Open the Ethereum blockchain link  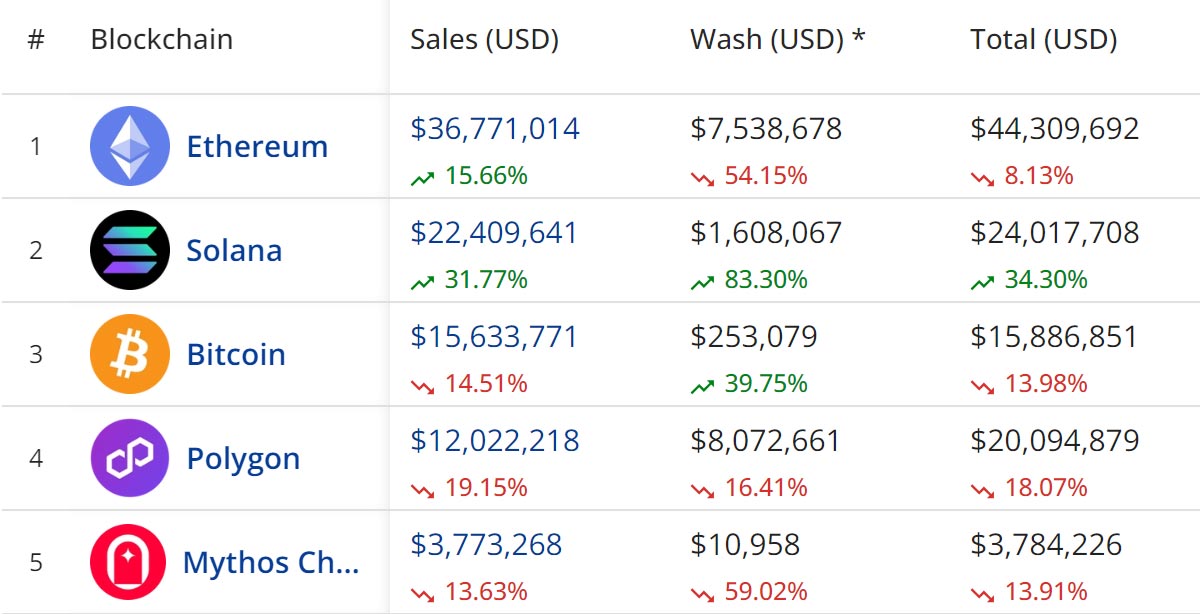(257, 146)
